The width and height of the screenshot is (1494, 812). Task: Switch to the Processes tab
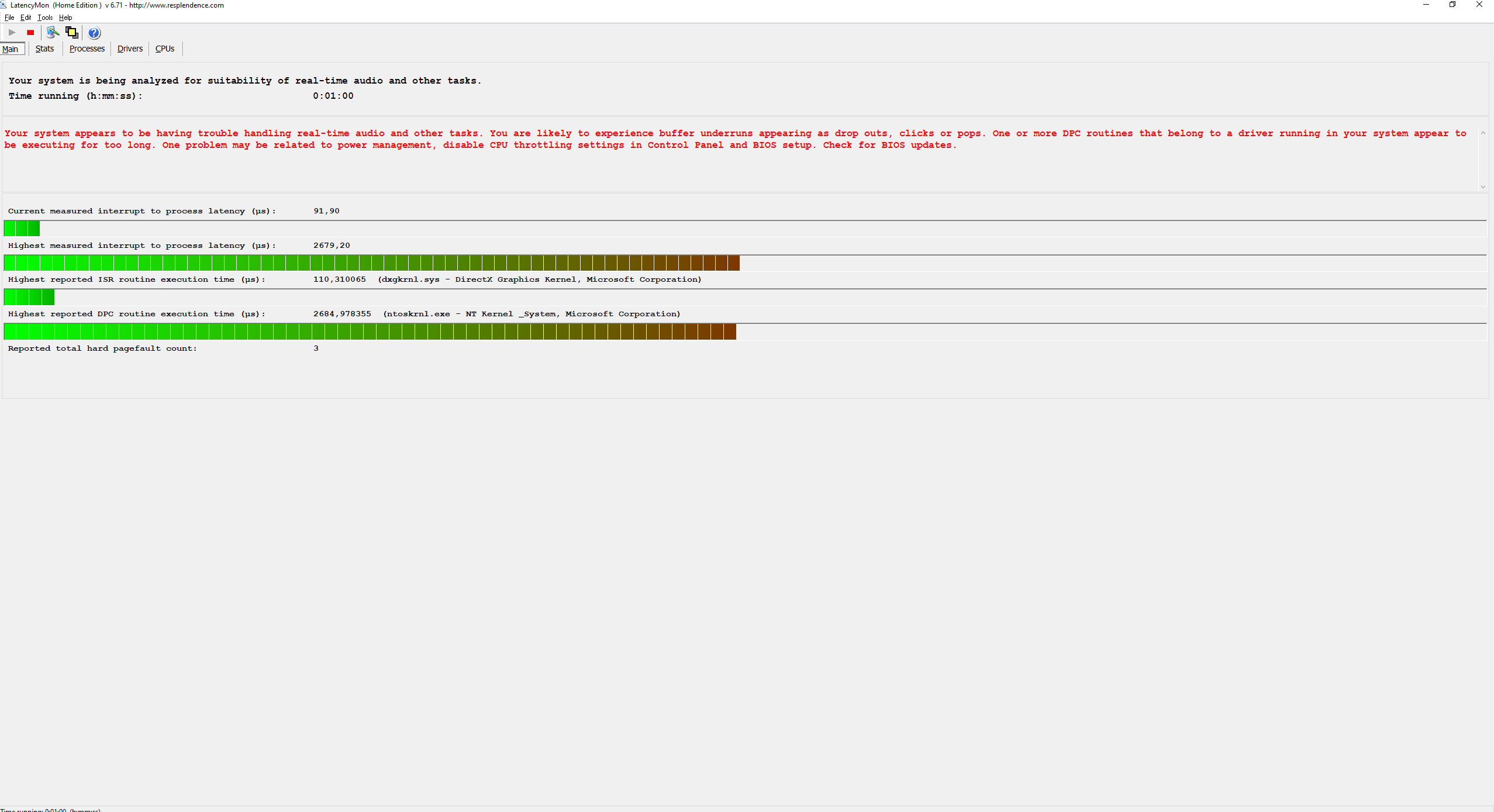pos(87,49)
